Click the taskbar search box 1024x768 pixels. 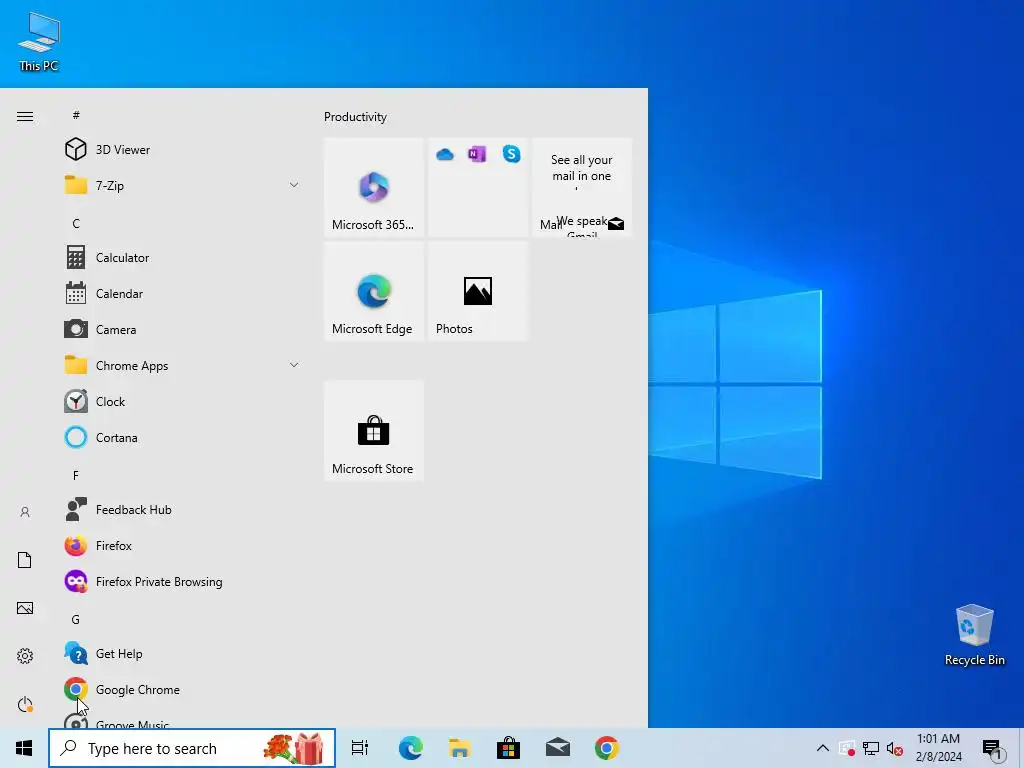(x=192, y=748)
